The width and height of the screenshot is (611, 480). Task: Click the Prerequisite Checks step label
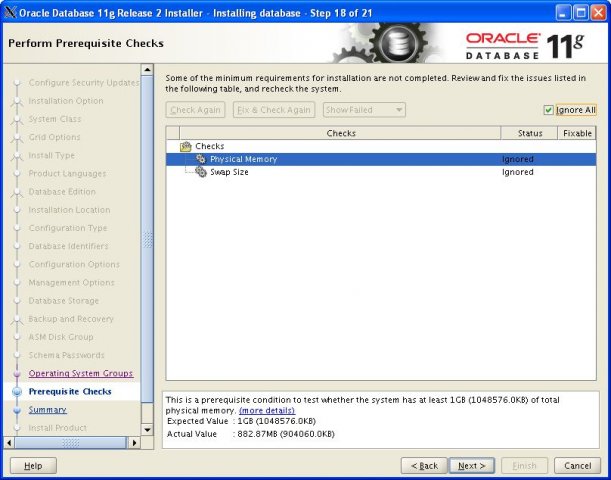click(x=70, y=392)
